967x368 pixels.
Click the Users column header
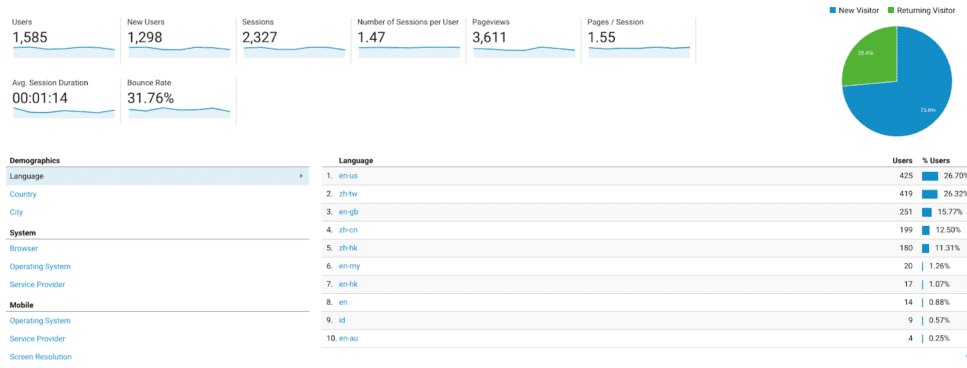902,160
